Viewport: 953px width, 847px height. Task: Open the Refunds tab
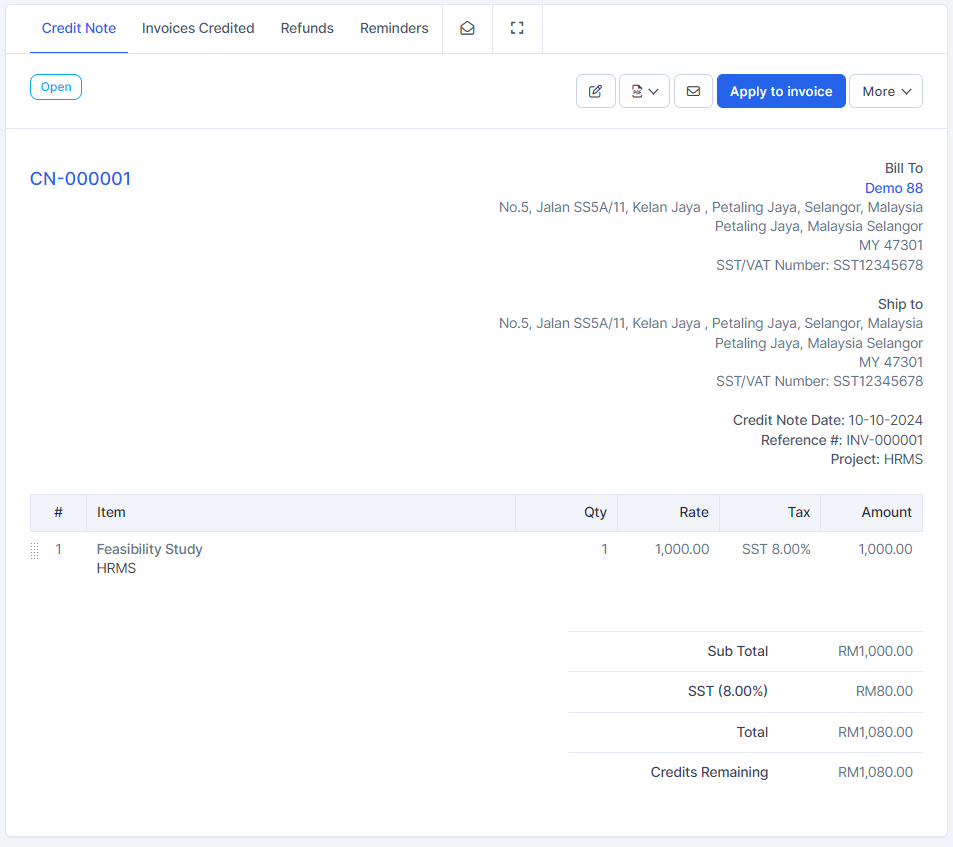(x=307, y=28)
